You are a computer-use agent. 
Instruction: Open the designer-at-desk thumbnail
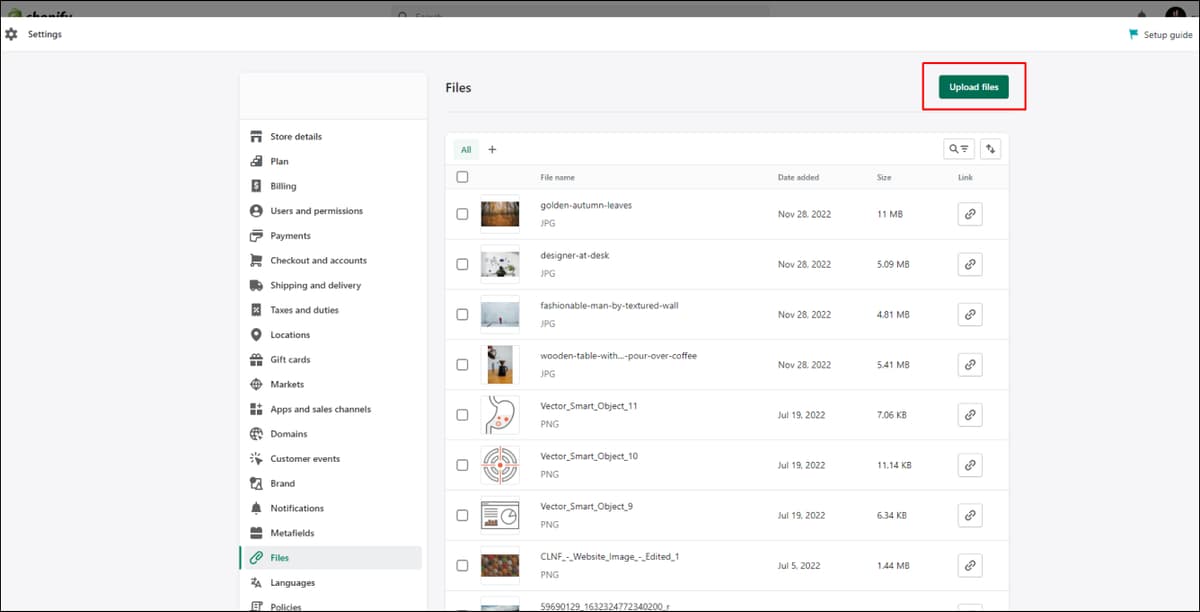pos(500,264)
